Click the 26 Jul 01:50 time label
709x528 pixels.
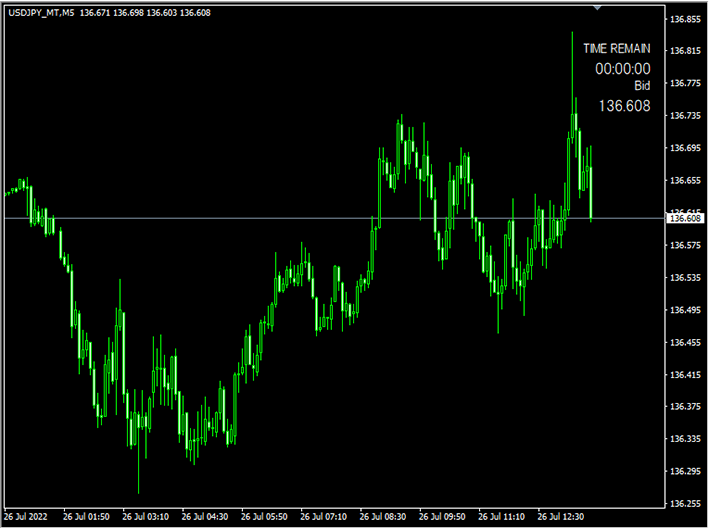pos(86,516)
